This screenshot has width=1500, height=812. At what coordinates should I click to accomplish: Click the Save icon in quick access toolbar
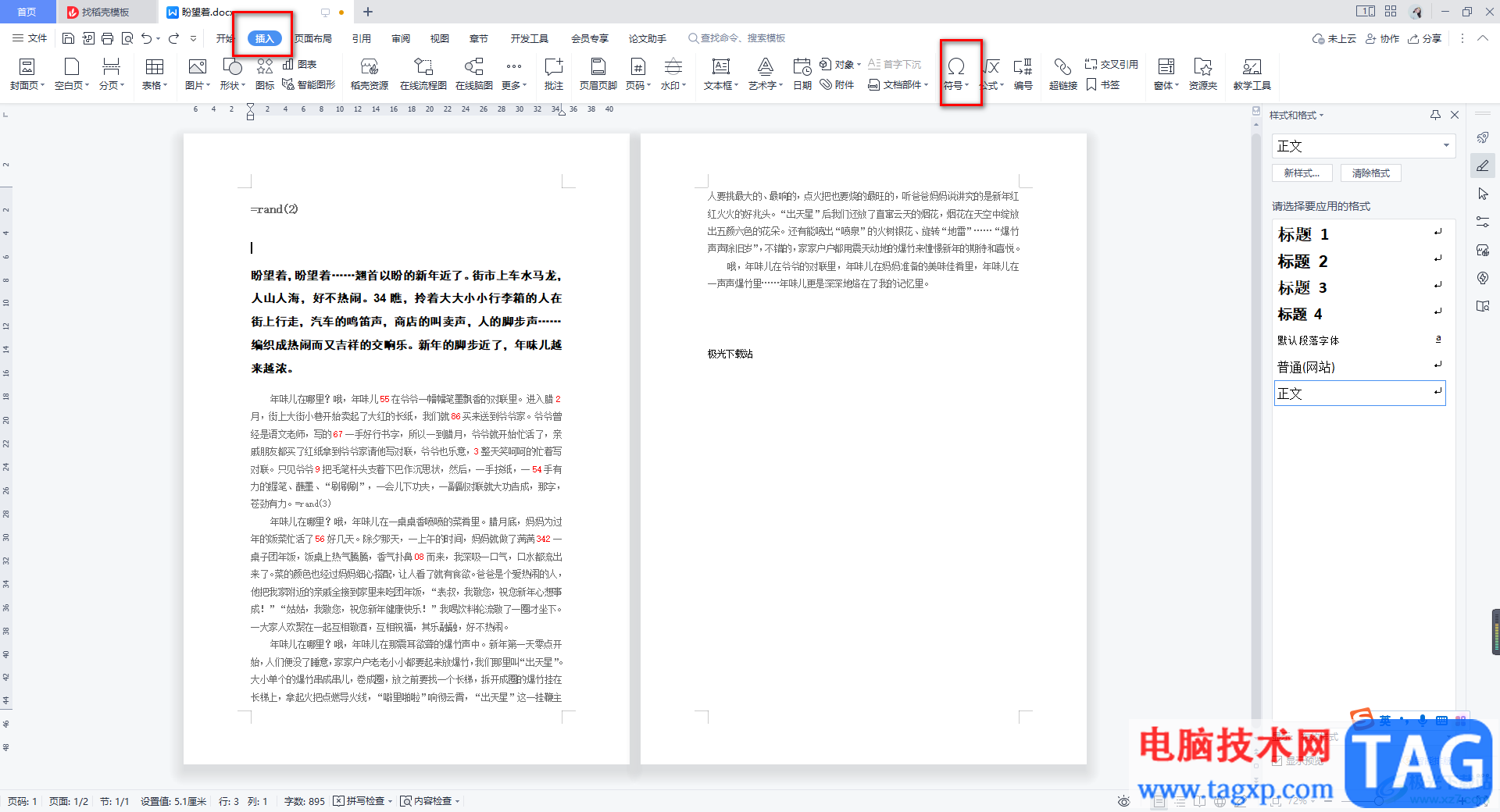point(68,38)
